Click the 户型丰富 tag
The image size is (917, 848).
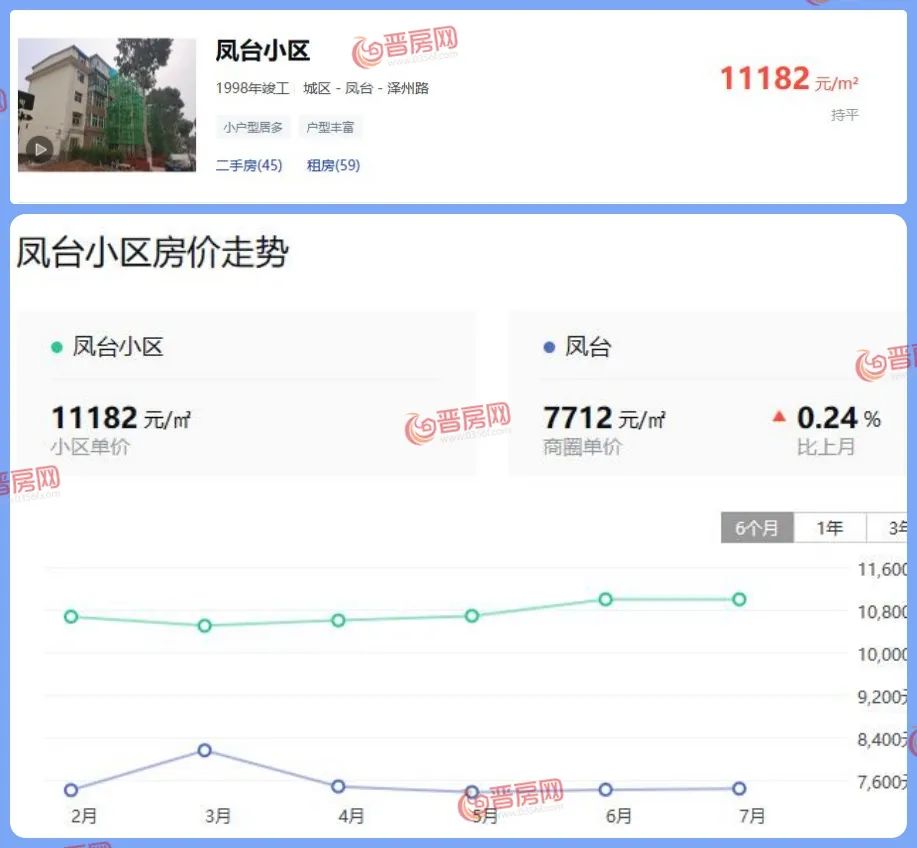(332, 127)
